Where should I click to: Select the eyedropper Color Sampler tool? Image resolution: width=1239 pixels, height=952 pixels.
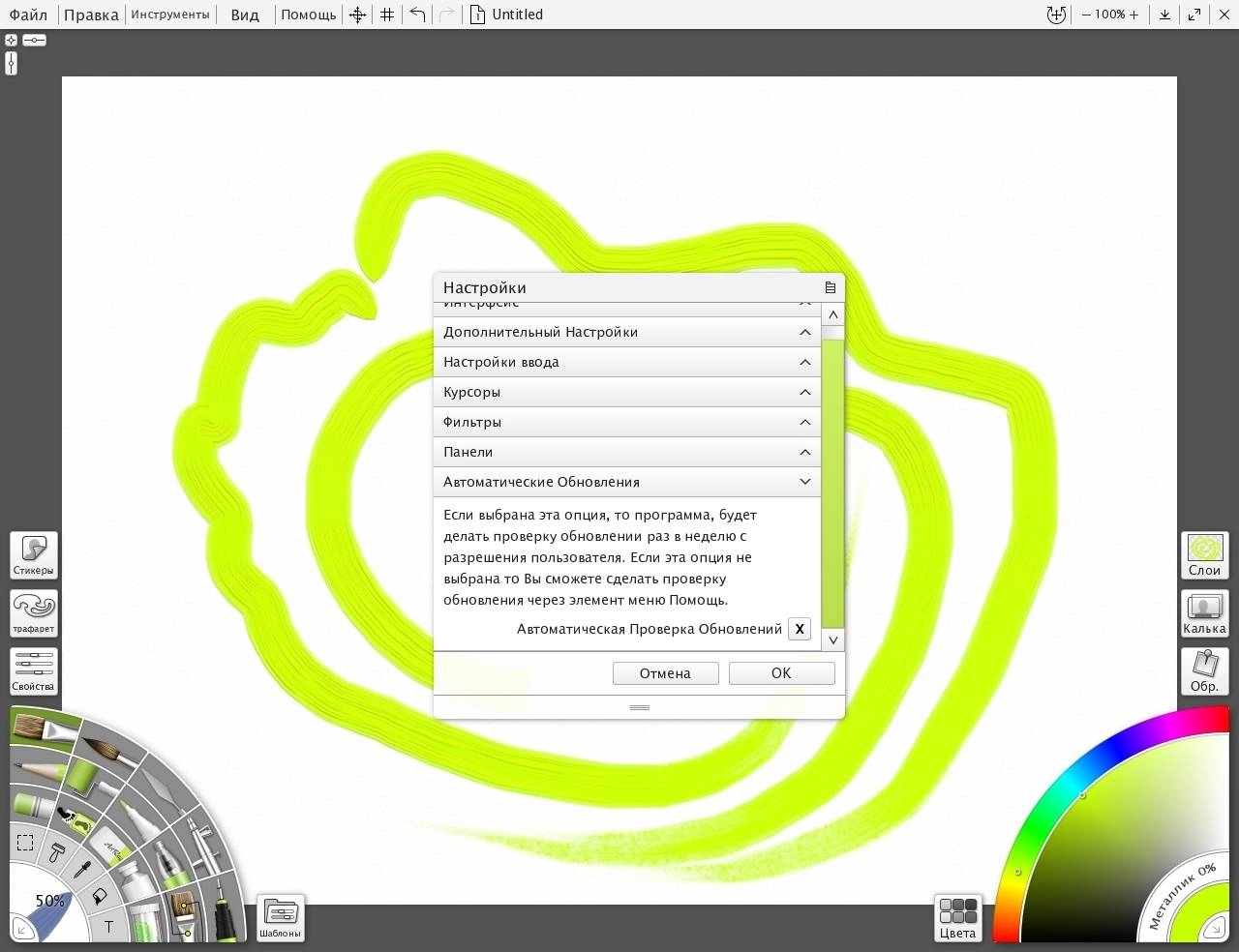82,869
